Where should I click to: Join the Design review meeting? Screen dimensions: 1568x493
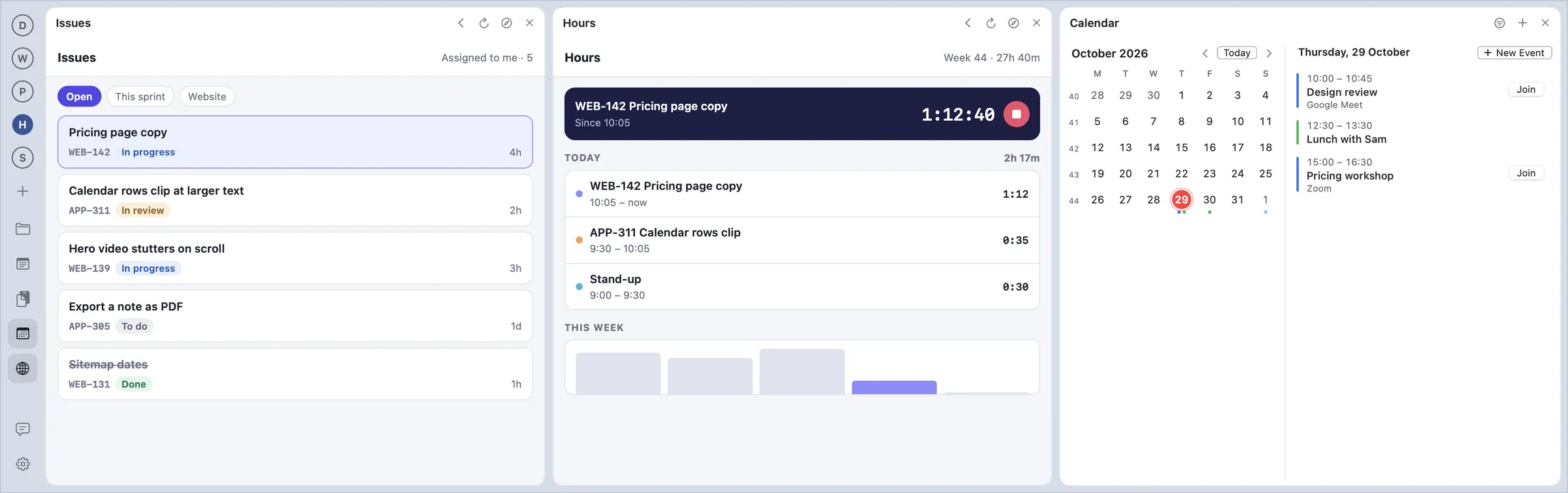(x=1526, y=89)
